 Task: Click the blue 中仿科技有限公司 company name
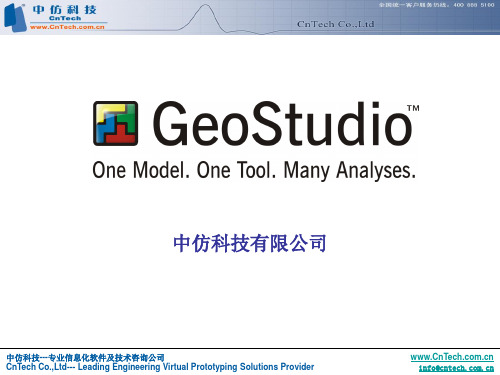[250, 243]
